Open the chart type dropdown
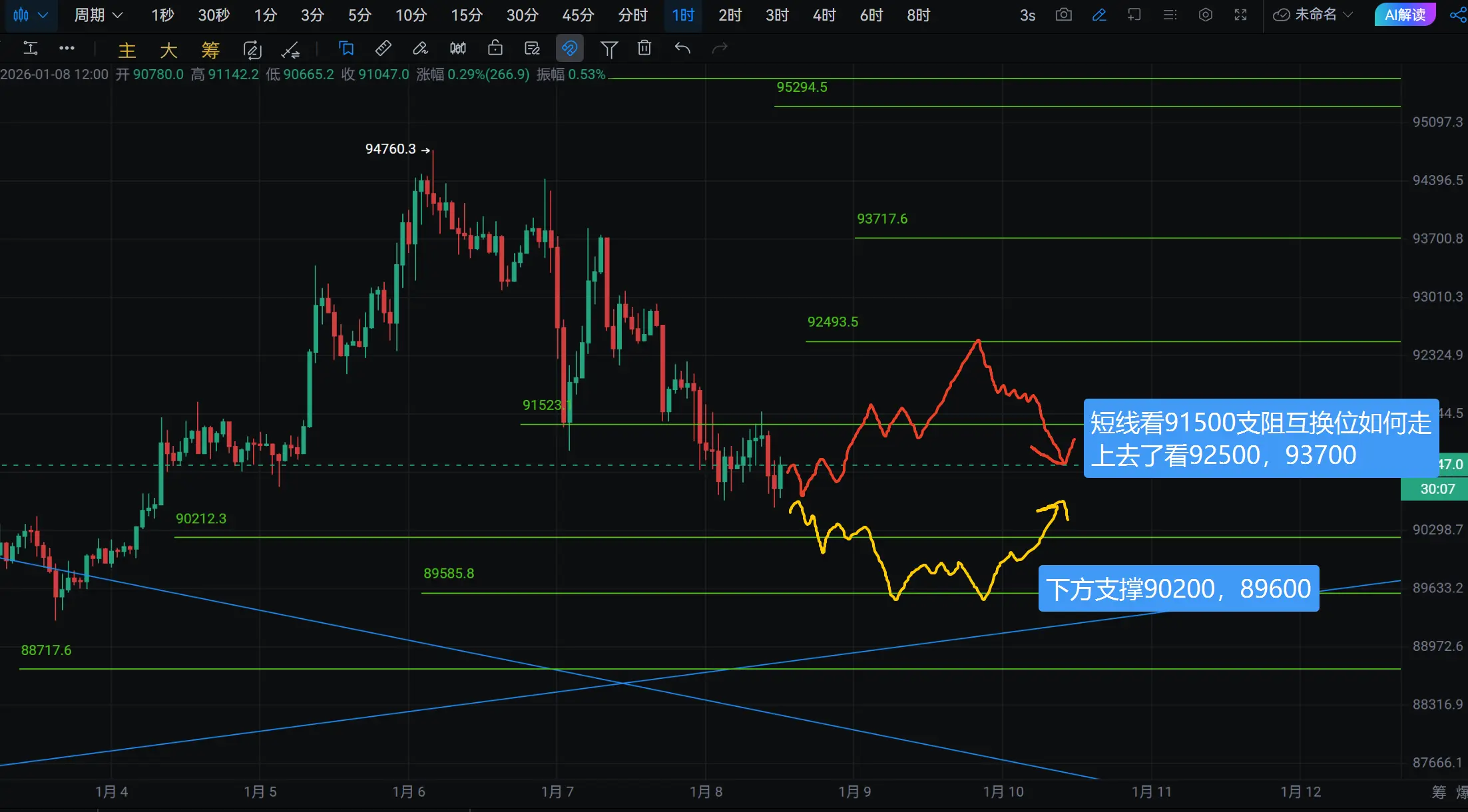Screen dimensions: 1468x812 click(30, 15)
